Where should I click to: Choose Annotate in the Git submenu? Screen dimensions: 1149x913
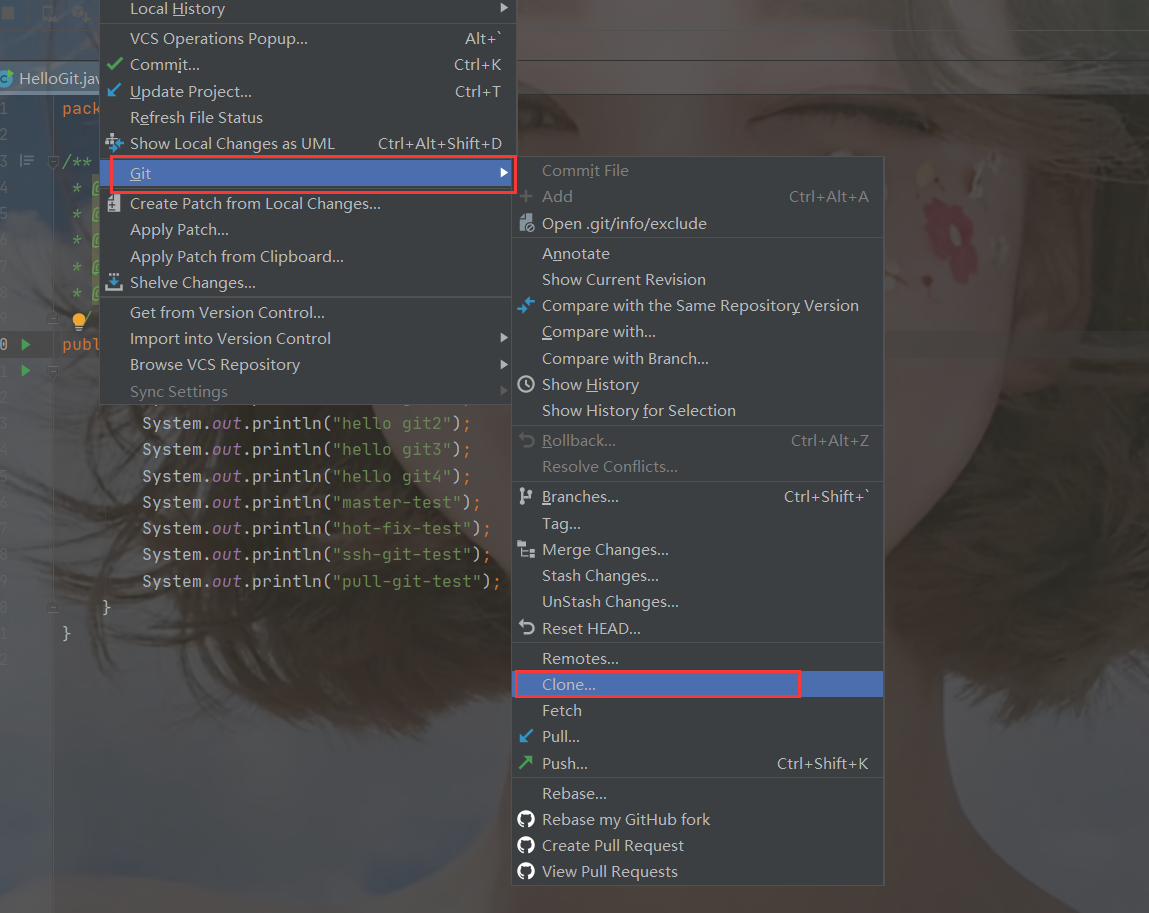point(698,254)
